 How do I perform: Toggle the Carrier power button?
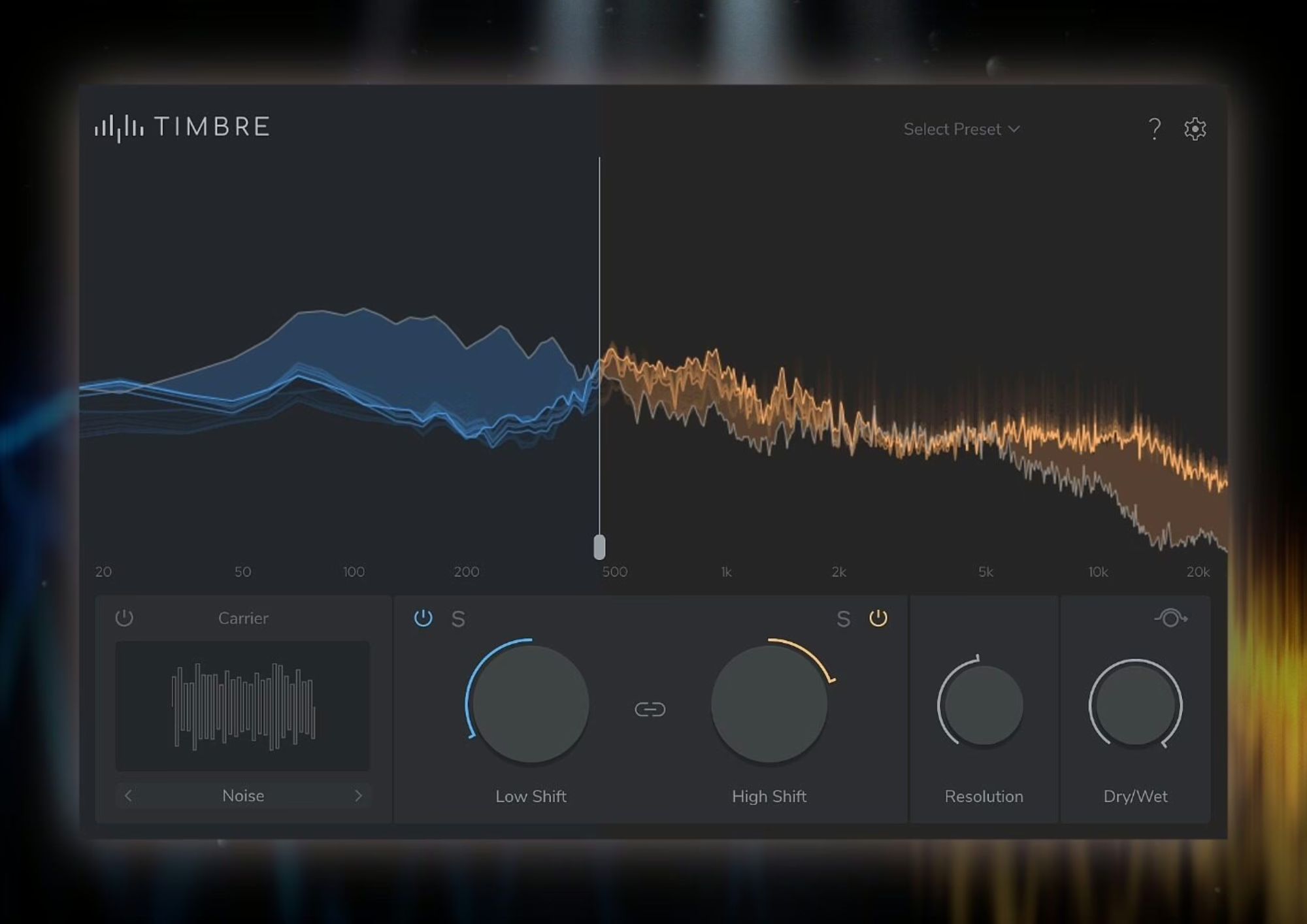(x=124, y=618)
